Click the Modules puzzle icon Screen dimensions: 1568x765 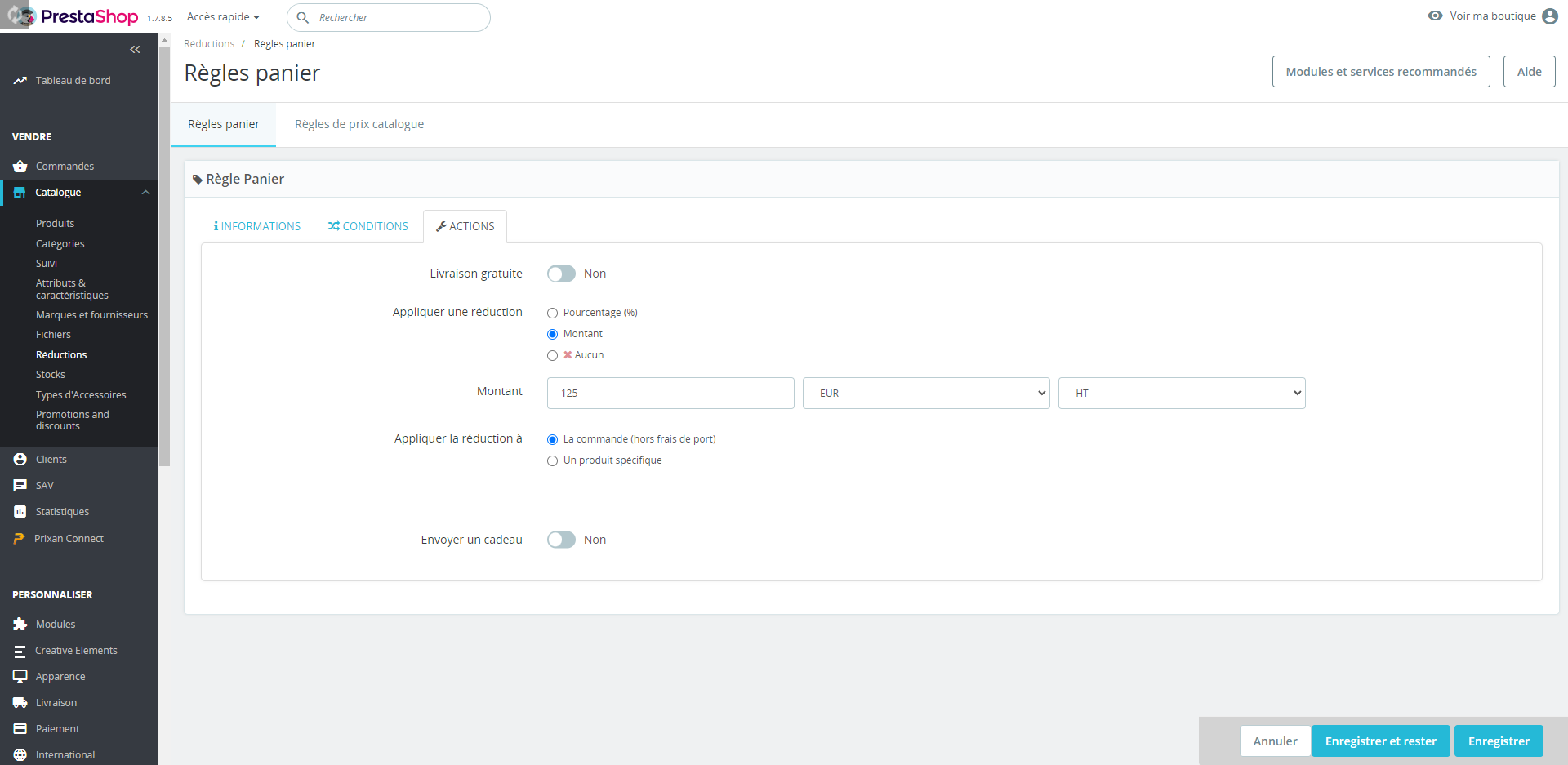[x=20, y=625]
